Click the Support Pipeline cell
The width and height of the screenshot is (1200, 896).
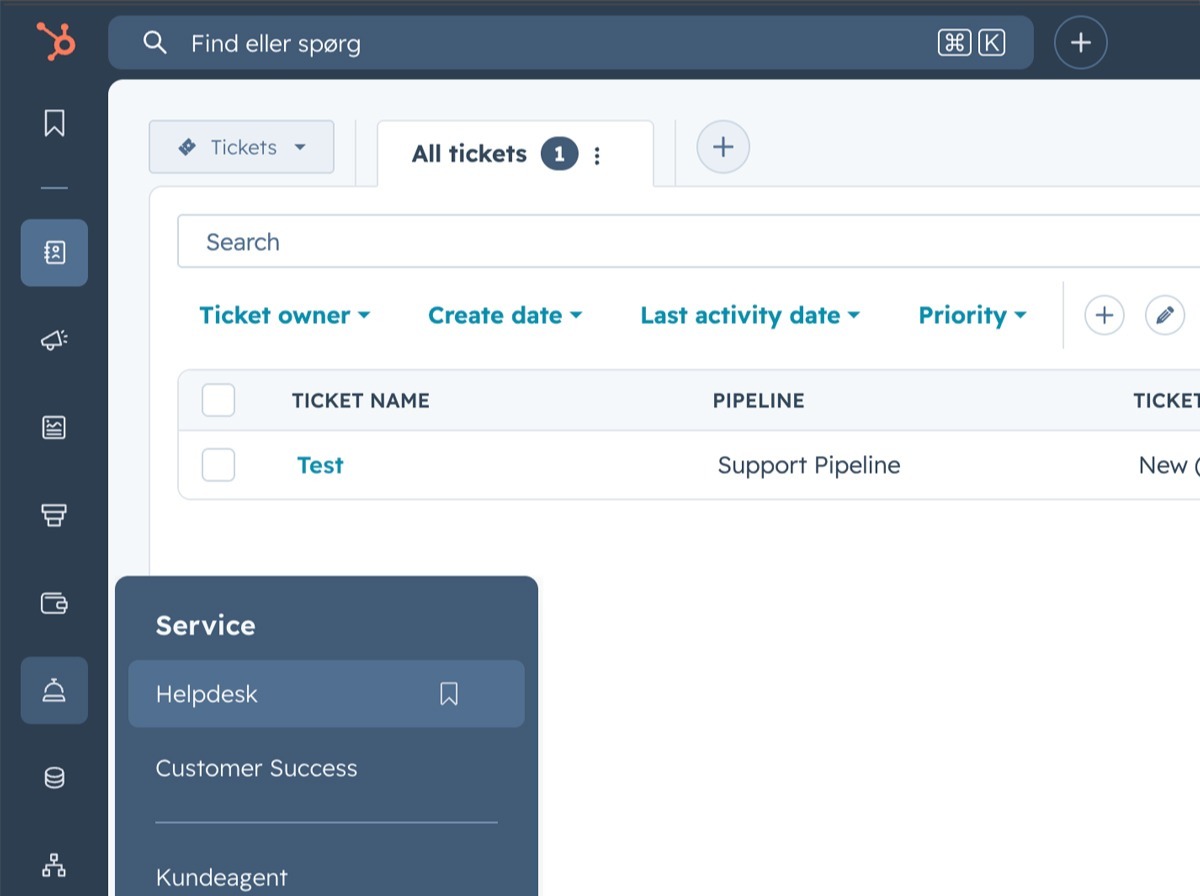[x=809, y=465]
